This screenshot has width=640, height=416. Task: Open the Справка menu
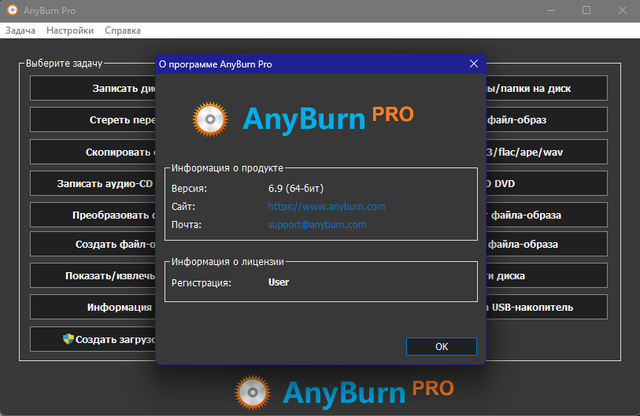122,31
